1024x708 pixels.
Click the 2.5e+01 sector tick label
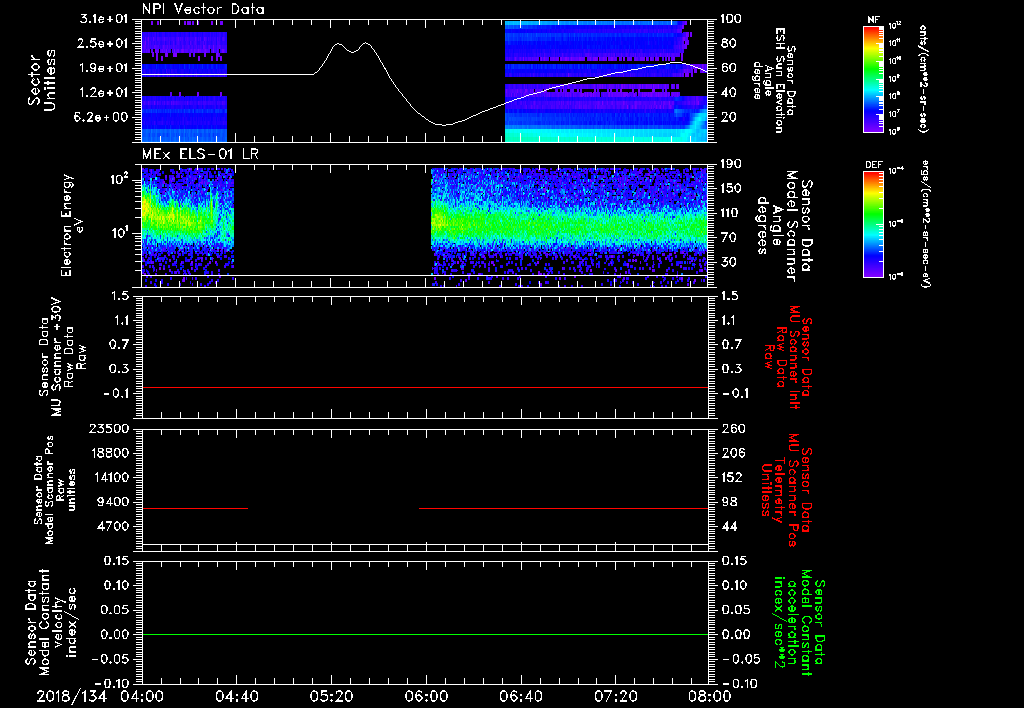104,43
